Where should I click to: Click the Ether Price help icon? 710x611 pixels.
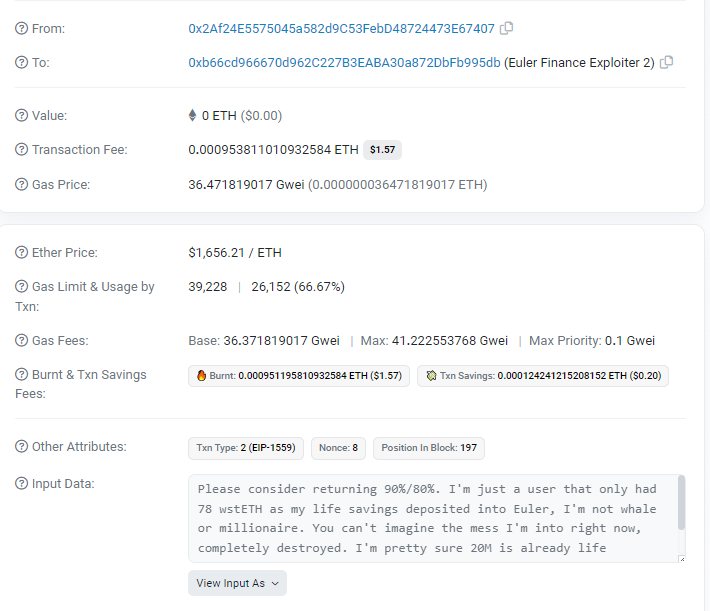(21, 252)
